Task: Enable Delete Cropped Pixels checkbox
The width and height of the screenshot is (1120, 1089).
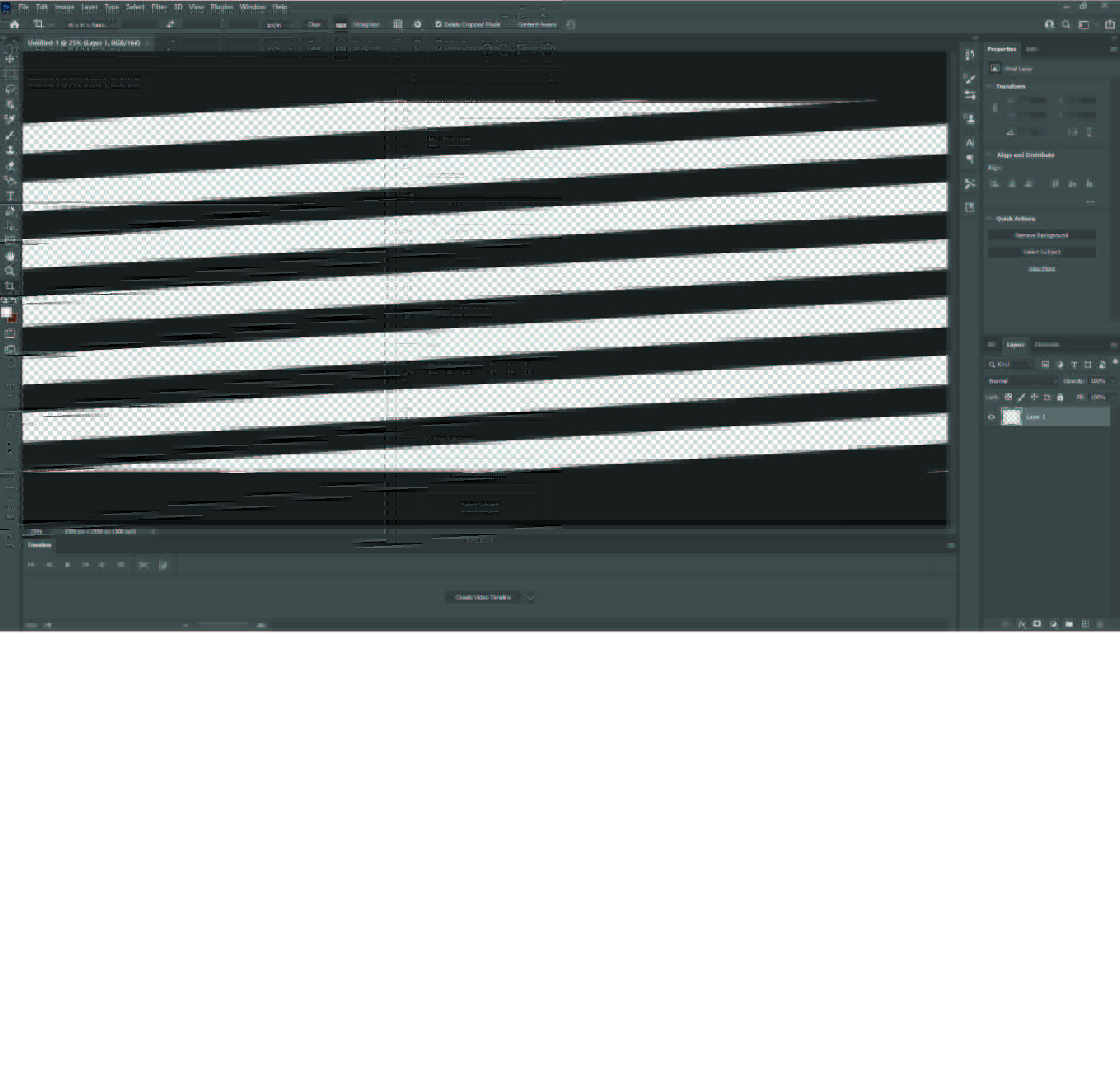Action: (x=439, y=25)
